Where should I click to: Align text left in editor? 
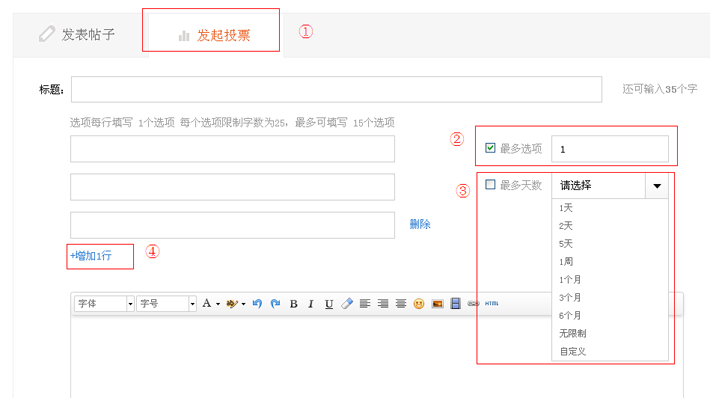coord(365,303)
